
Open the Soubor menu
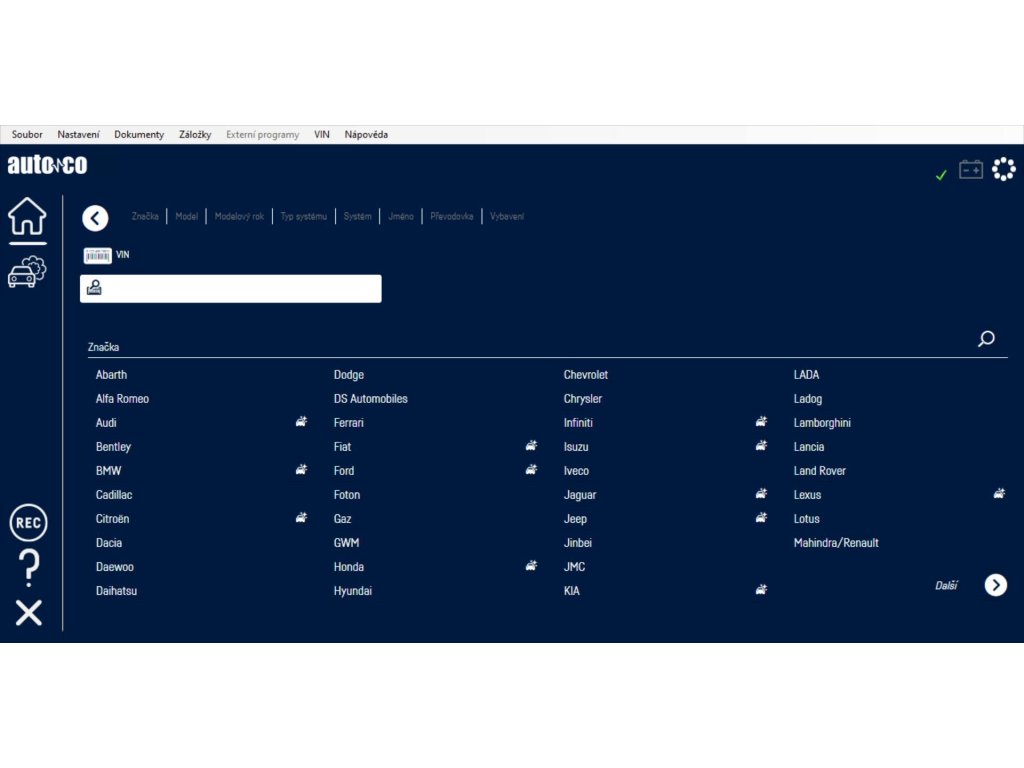pos(27,135)
